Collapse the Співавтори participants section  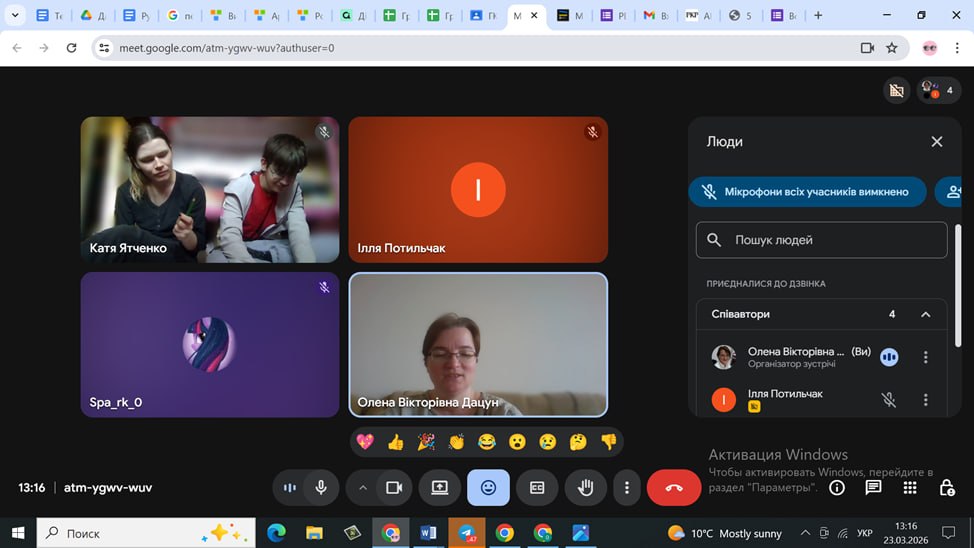(925, 314)
